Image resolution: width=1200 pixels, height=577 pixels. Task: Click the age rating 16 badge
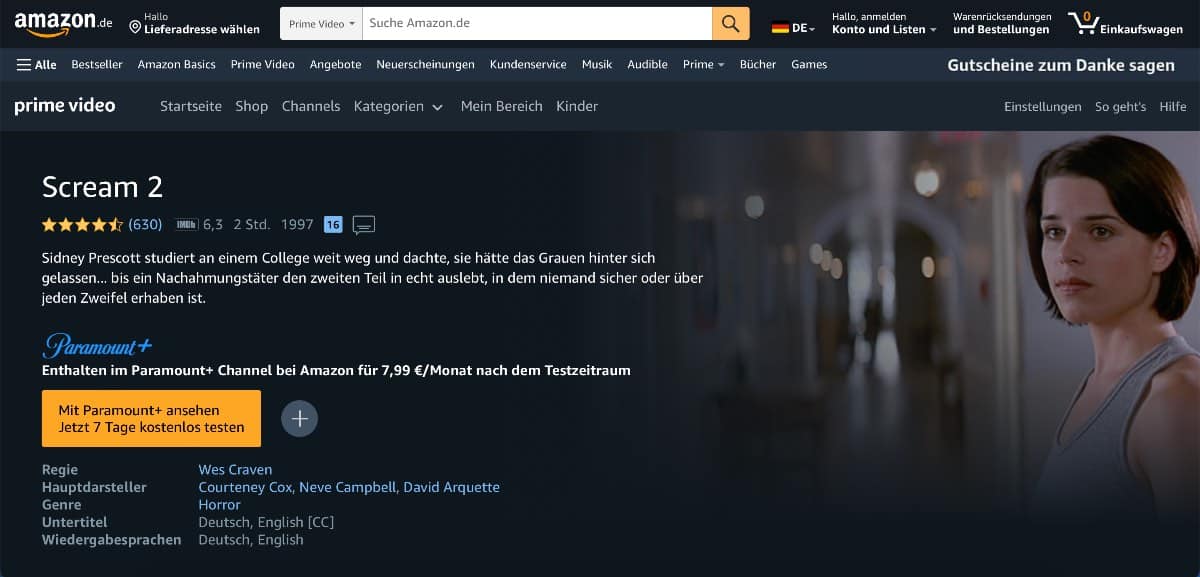tap(333, 224)
